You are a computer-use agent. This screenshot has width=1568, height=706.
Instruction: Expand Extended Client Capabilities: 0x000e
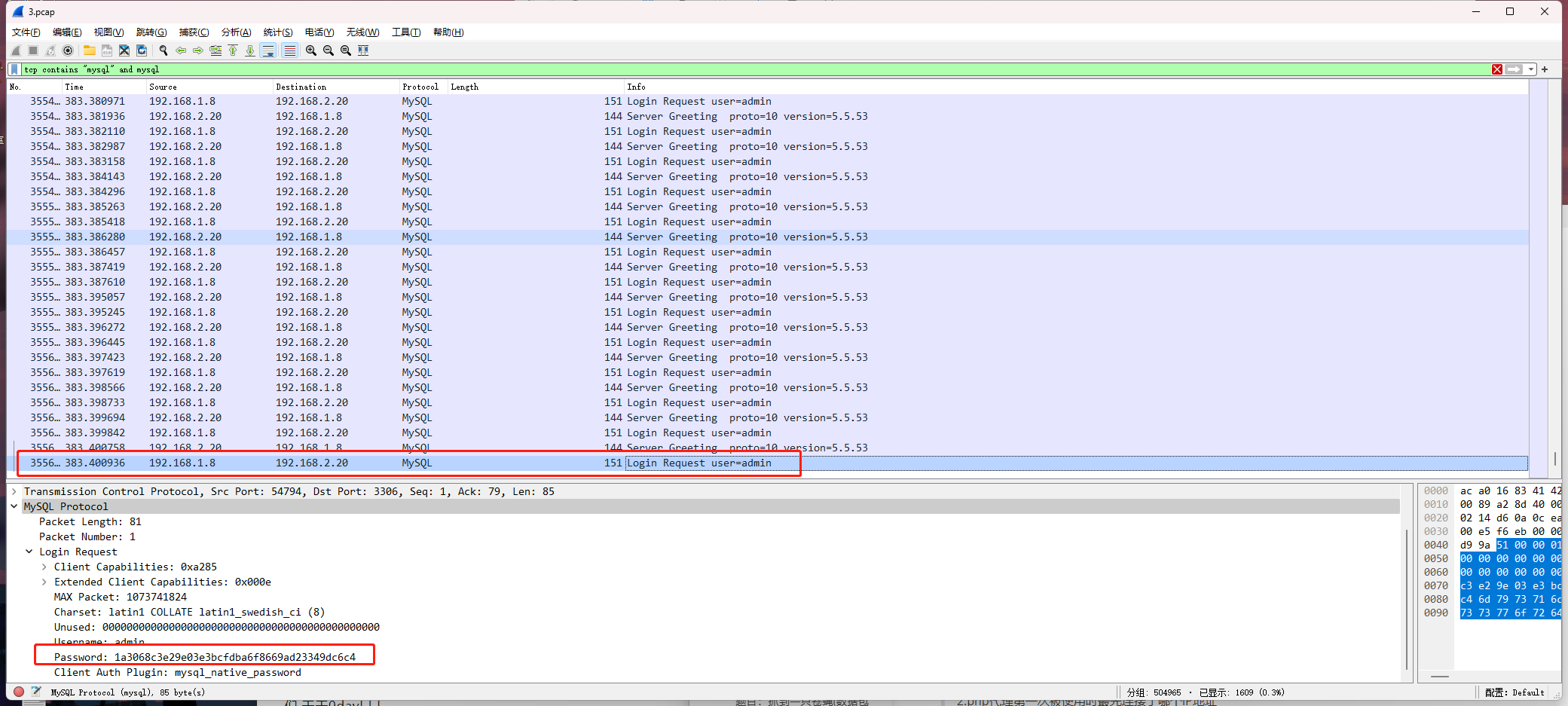(x=44, y=582)
